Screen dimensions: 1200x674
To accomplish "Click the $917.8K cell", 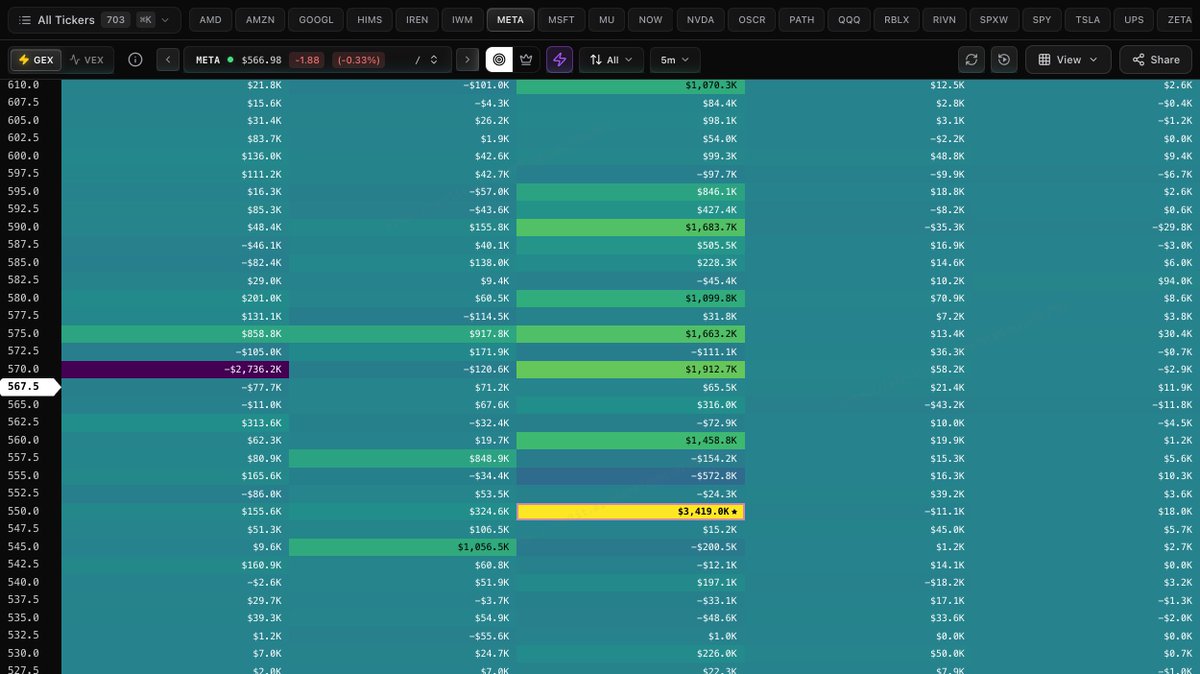I will [403, 334].
